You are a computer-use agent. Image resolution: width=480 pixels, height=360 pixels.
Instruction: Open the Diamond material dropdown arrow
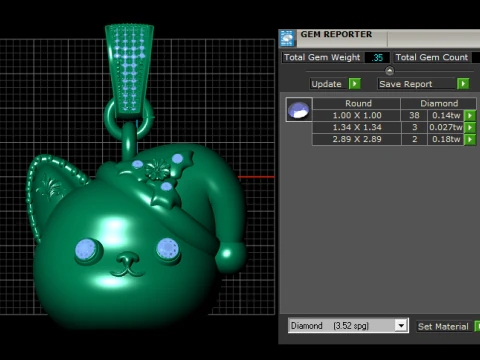coord(401,325)
